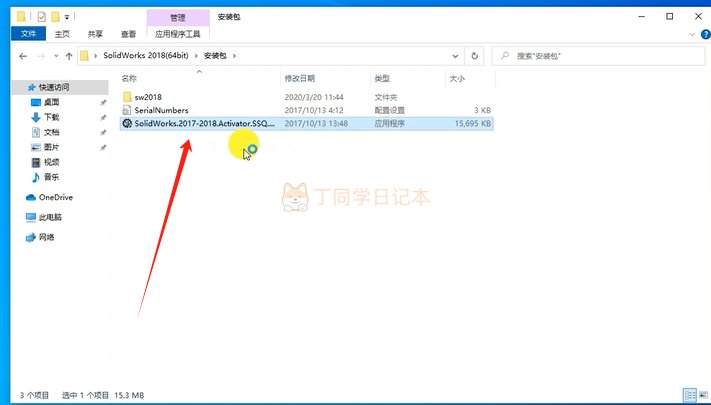Open the quick access toolbar customize dropdown
Viewport: 711px width, 405px height.
[67, 17]
